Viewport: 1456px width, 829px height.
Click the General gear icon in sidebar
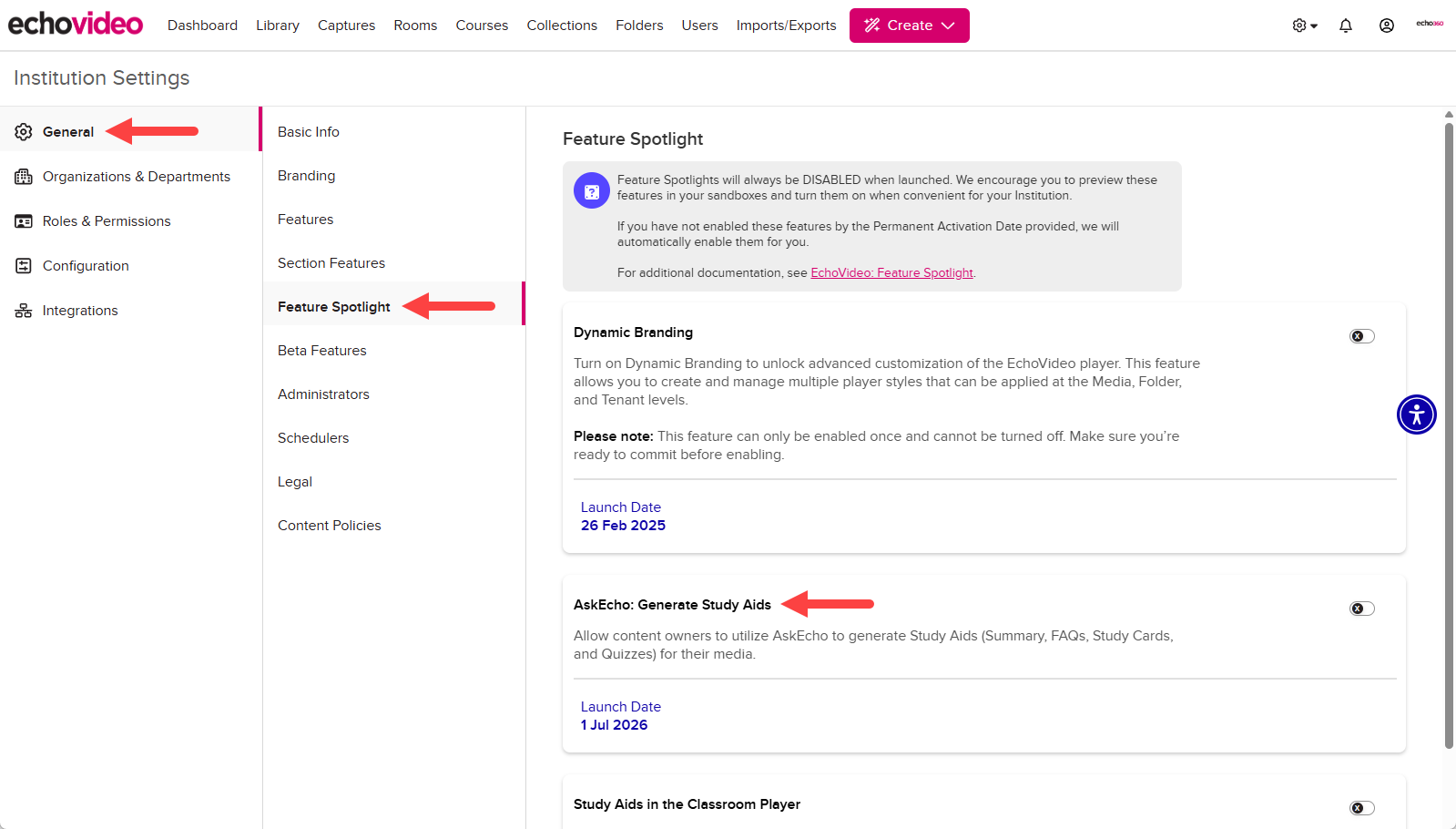(x=24, y=132)
